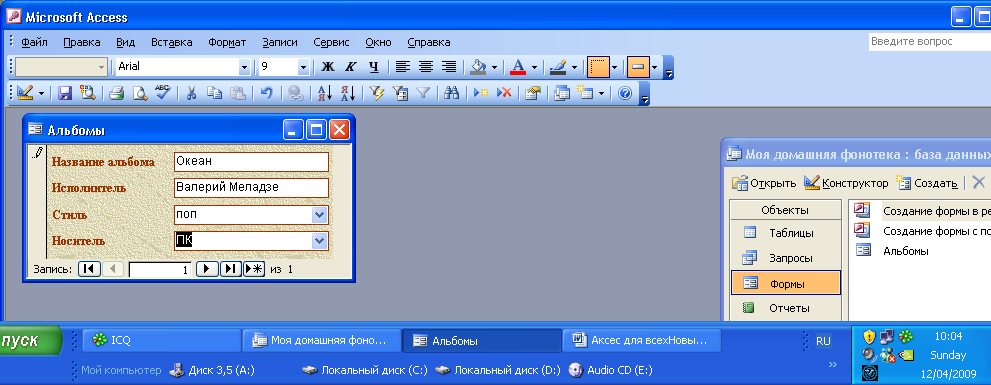Screen dimensions: 991x385
Task: Click Конструктор in database window
Action: [846, 183]
